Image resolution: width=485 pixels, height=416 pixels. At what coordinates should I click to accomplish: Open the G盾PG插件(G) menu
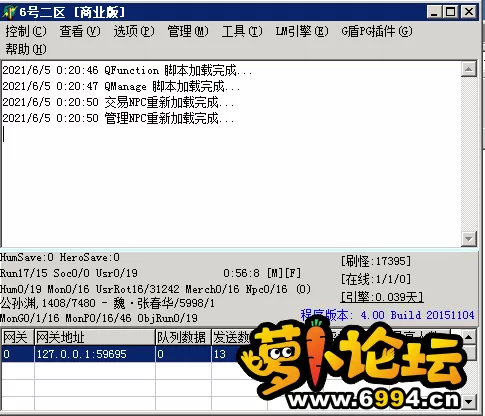click(x=377, y=32)
